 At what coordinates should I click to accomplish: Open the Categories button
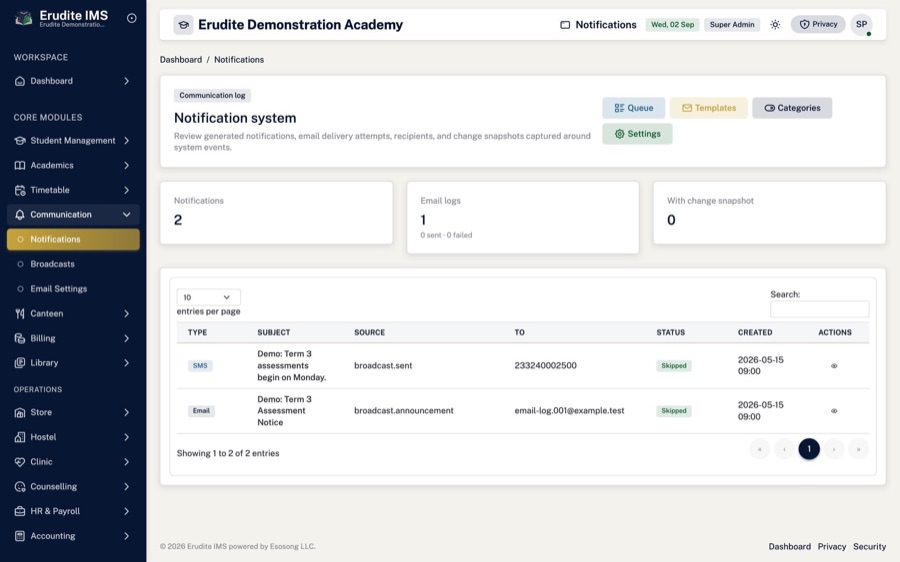tap(792, 108)
